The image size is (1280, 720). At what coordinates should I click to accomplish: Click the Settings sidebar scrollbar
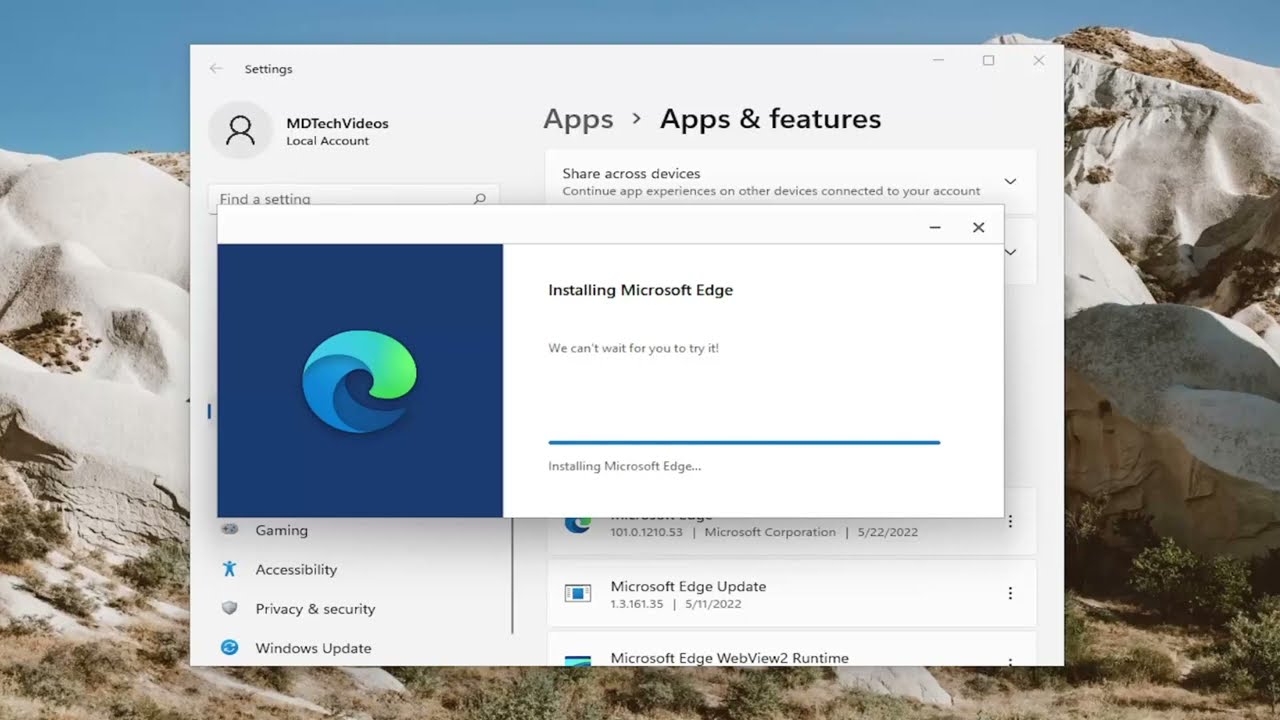pyautogui.click(x=512, y=575)
